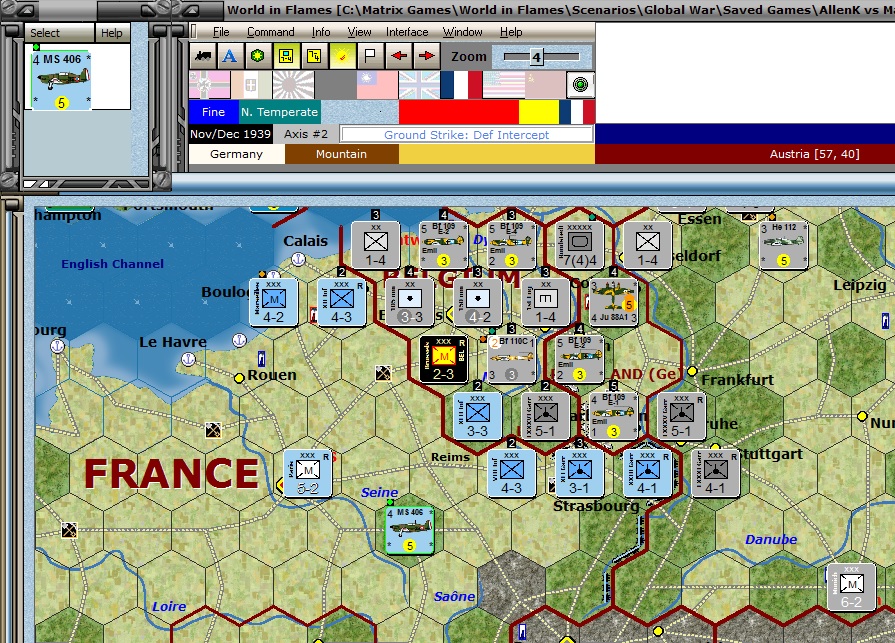Viewport: 895px width, 643px height.
Task: Click the Rouen city dot
Action: point(240,378)
